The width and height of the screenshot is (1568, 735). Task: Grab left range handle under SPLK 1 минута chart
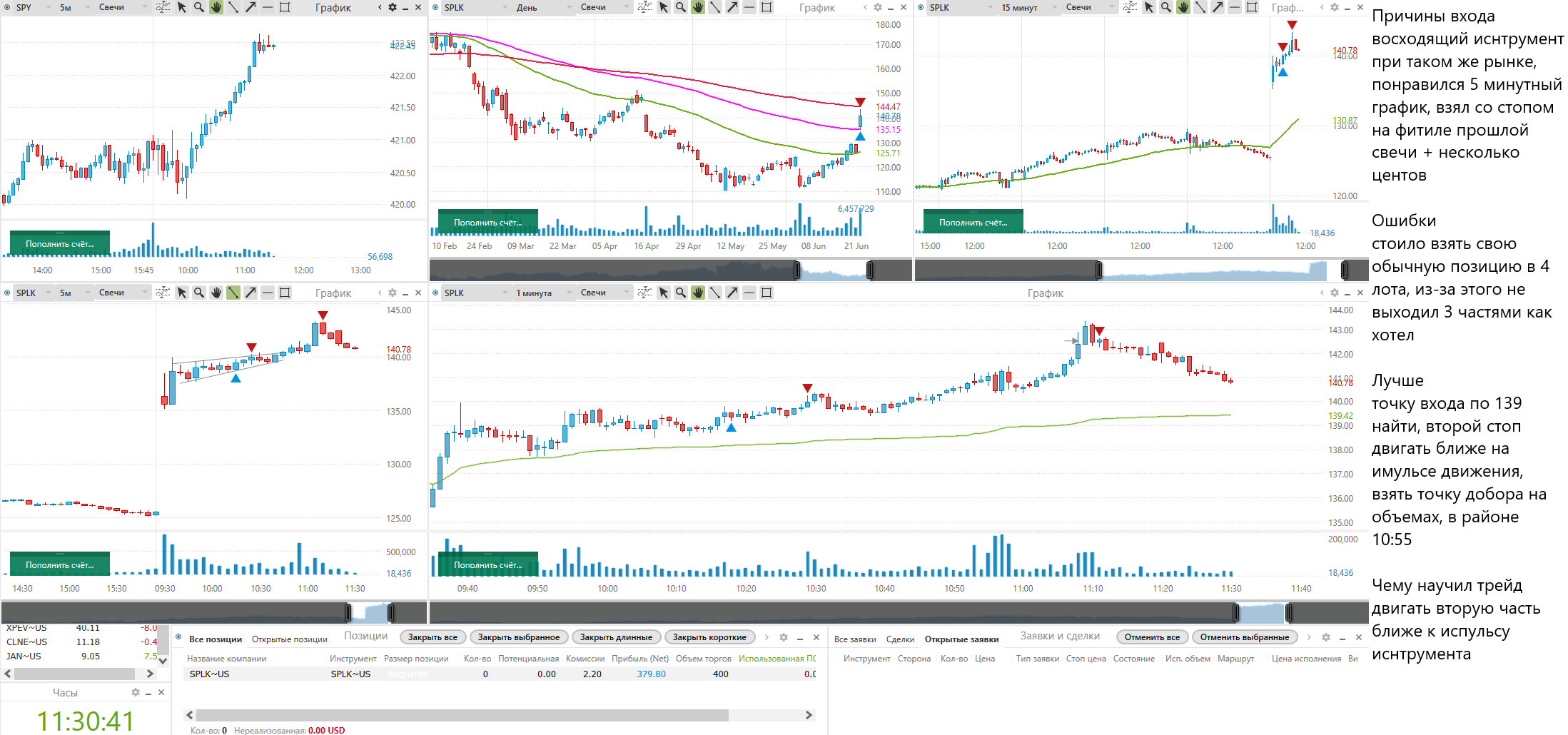pyautogui.click(x=1235, y=612)
